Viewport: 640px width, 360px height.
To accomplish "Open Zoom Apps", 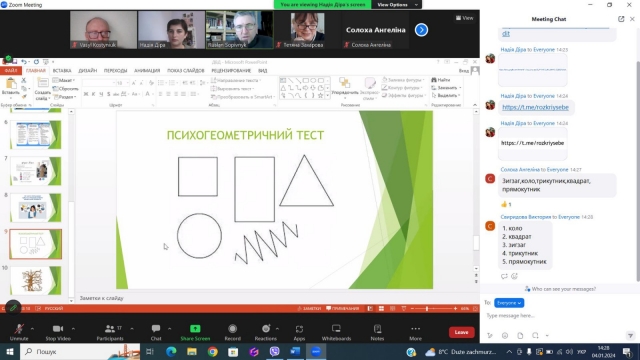I will (x=299, y=332).
